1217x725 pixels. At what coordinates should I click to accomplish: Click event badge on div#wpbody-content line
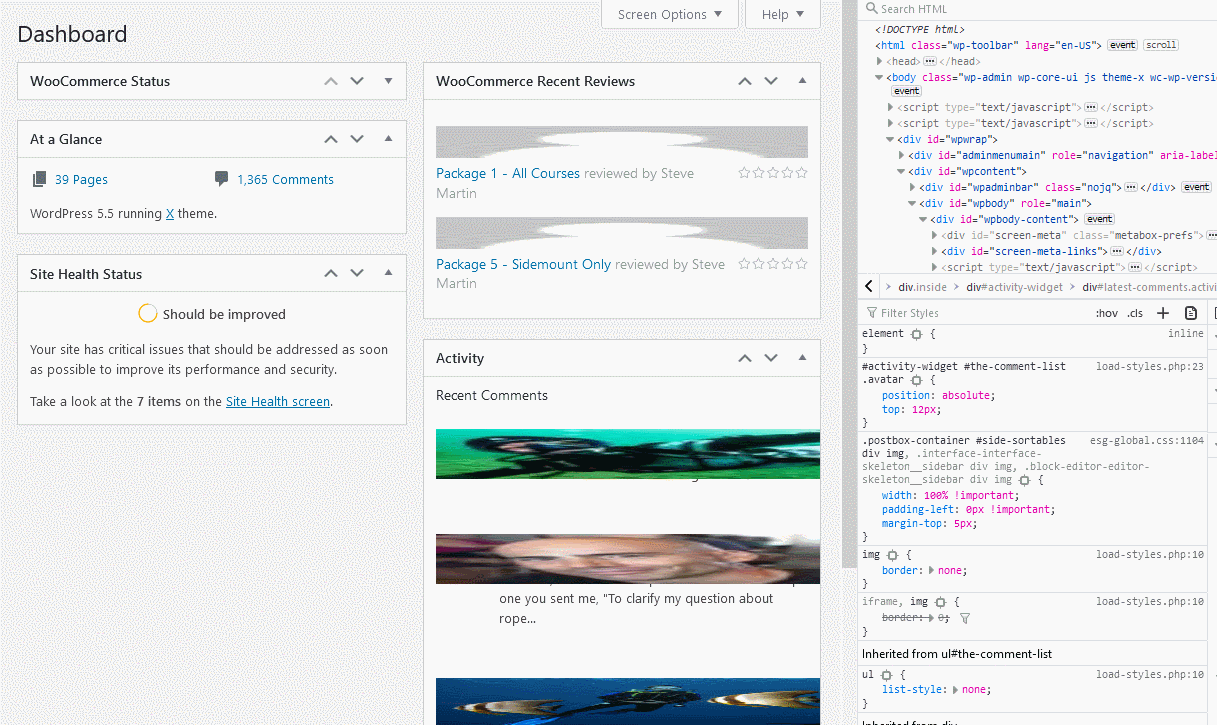coord(1100,219)
